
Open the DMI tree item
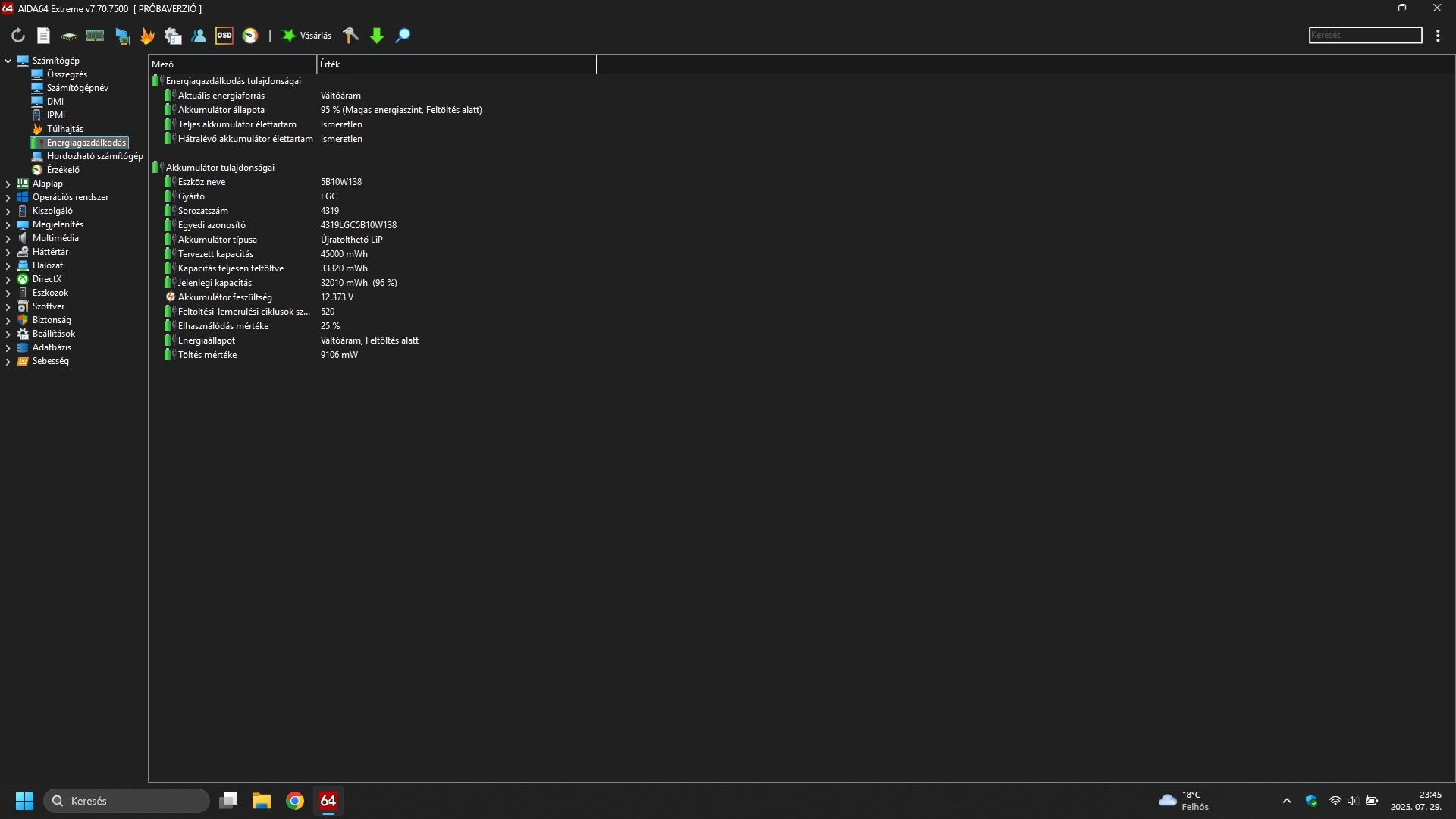tap(55, 102)
